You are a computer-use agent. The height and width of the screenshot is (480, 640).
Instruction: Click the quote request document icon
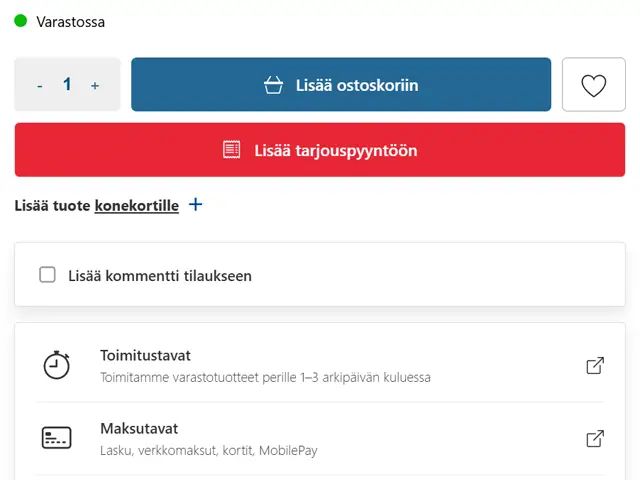(x=231, y=150)
